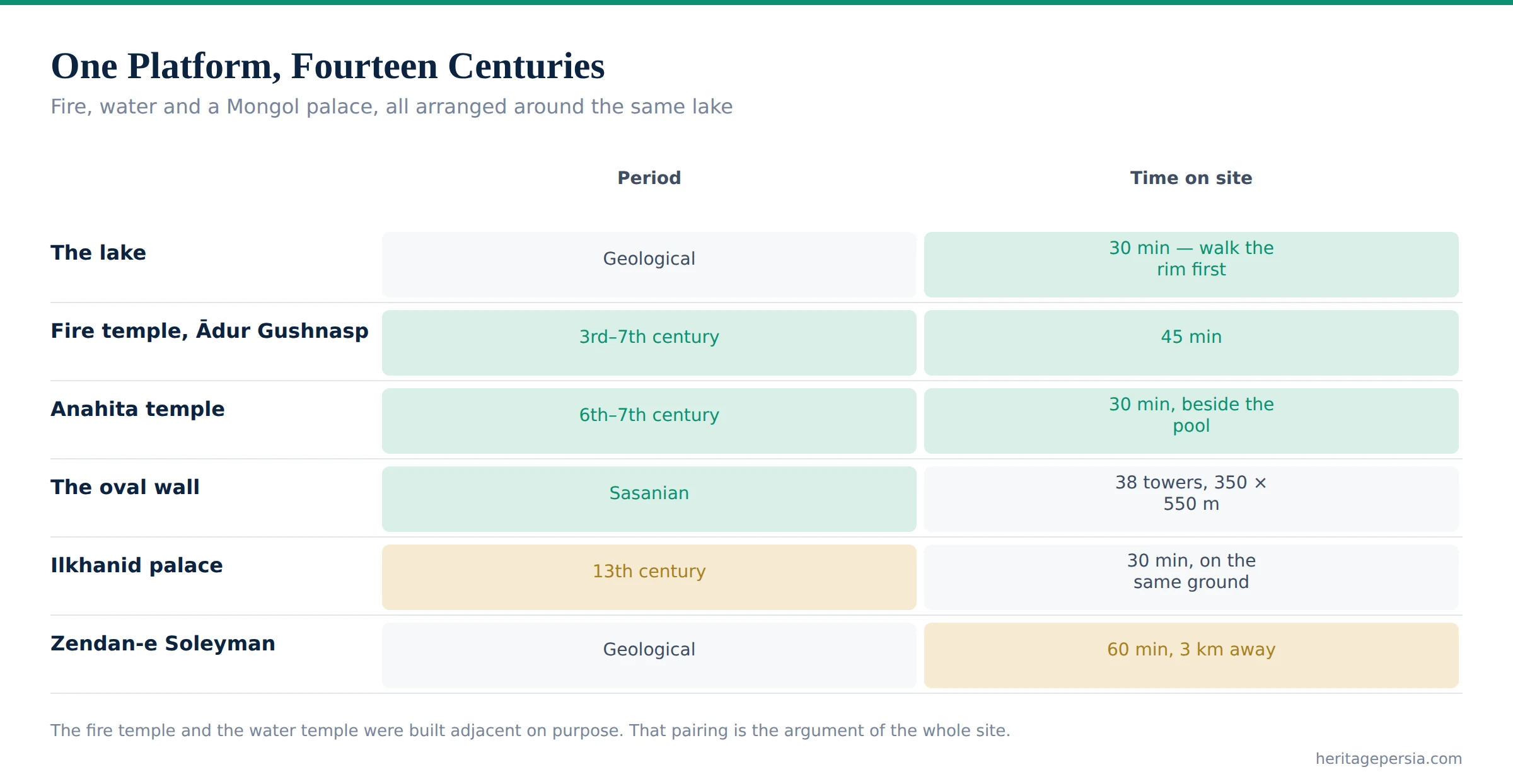Click the 38 towers dimensions cell

pyautogui.click(x=1191, y=499)
